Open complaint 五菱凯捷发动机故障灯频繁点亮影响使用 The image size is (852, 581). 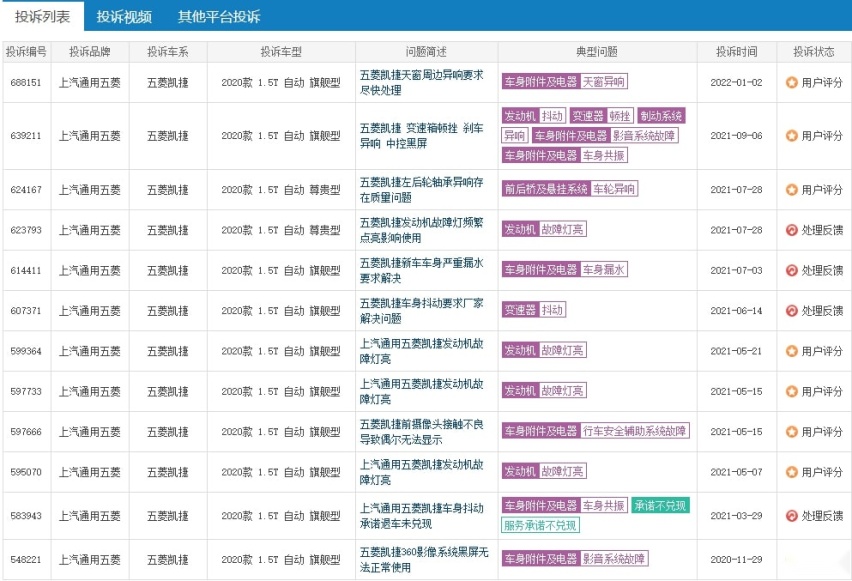pyautogui.click(x=421, y=230)
